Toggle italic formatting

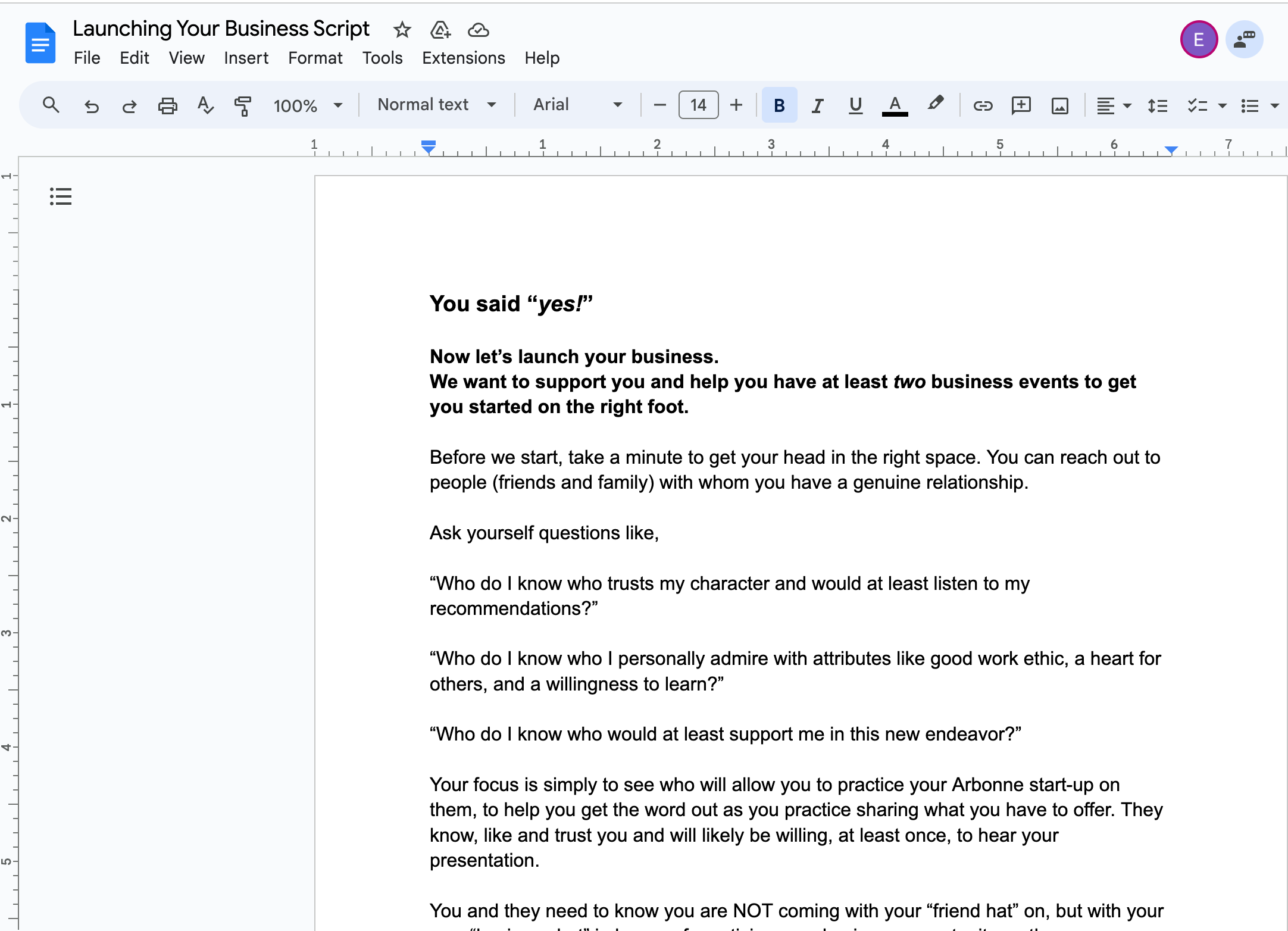coord(818,105)
